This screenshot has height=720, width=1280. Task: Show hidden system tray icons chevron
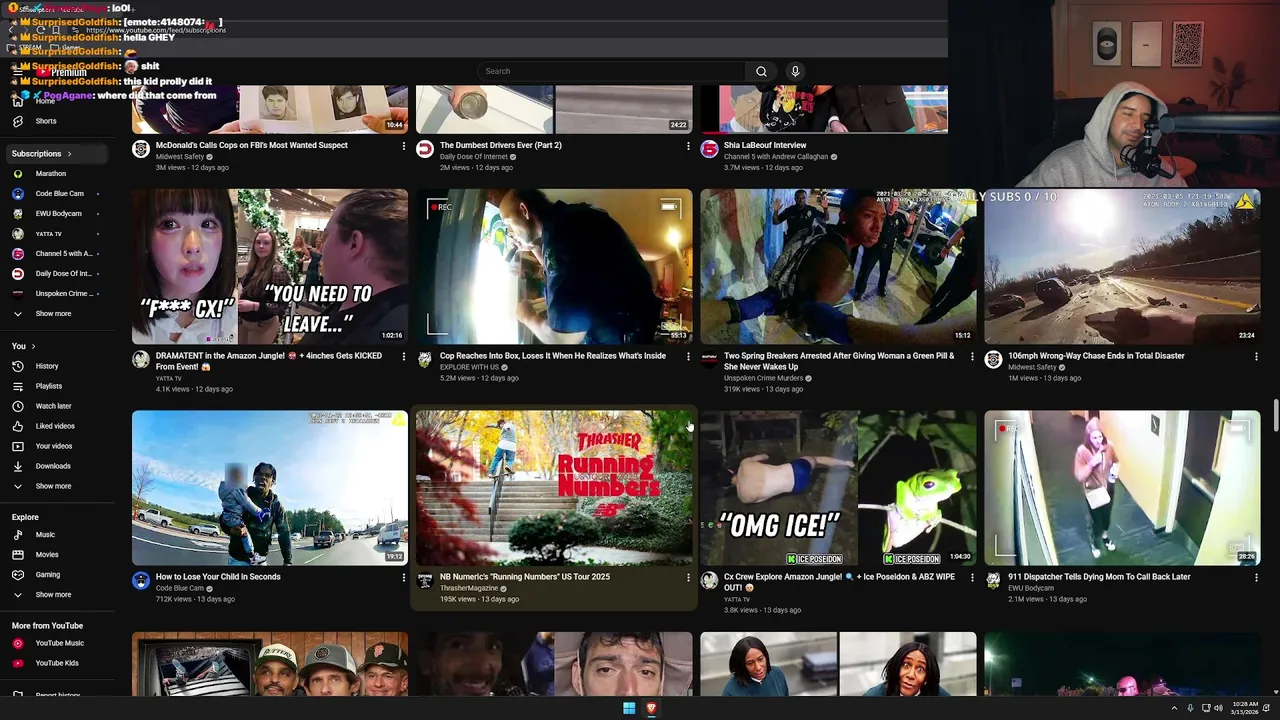point(1174,708)
